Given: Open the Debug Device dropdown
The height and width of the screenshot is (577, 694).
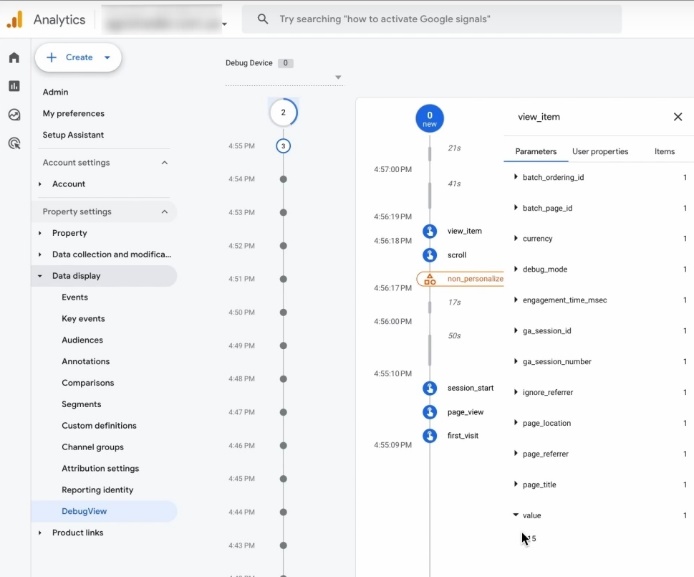Looking at the screenshot, I should tap(337, 77).
